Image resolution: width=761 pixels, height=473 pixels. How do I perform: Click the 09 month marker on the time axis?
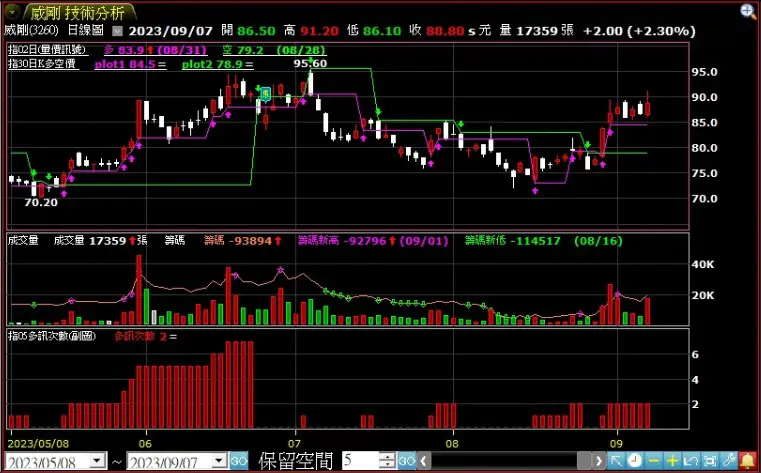pos(616,443)
